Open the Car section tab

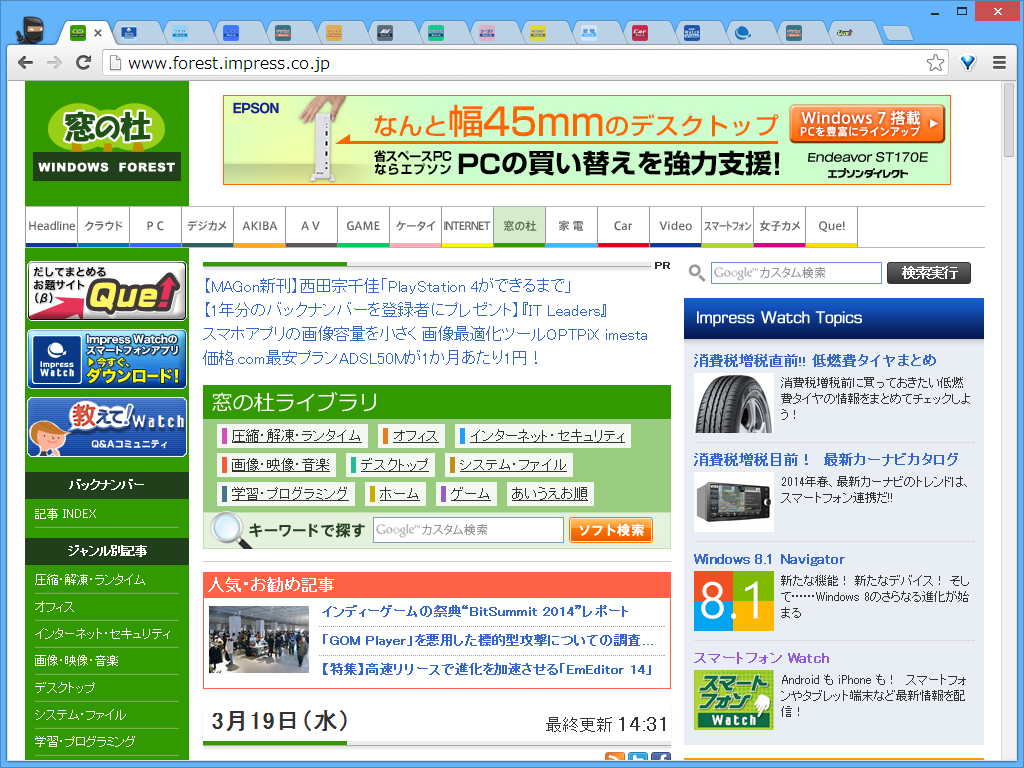623,226
